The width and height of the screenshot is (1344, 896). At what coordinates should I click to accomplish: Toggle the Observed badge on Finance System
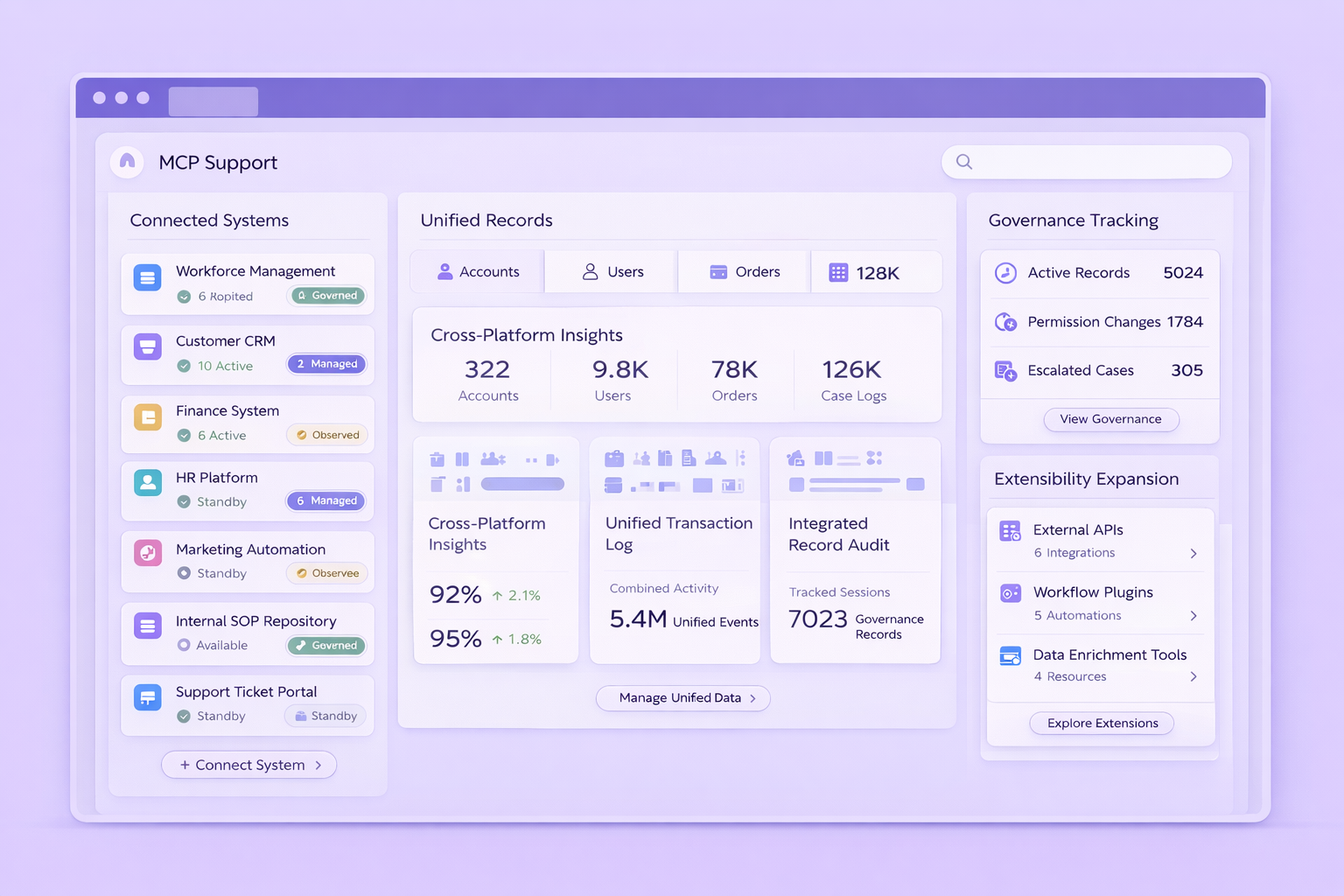327,435
